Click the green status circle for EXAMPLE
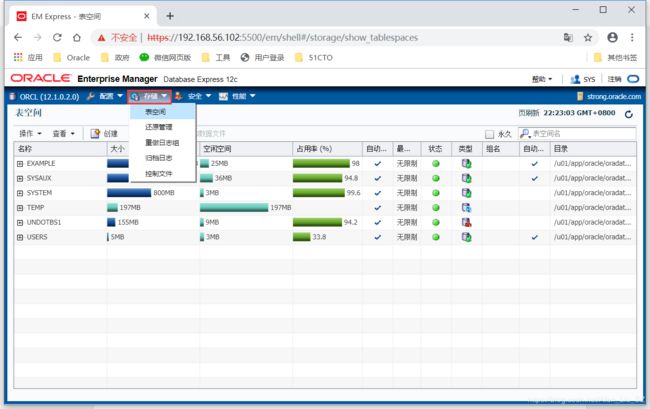 (x=436, y=163)
